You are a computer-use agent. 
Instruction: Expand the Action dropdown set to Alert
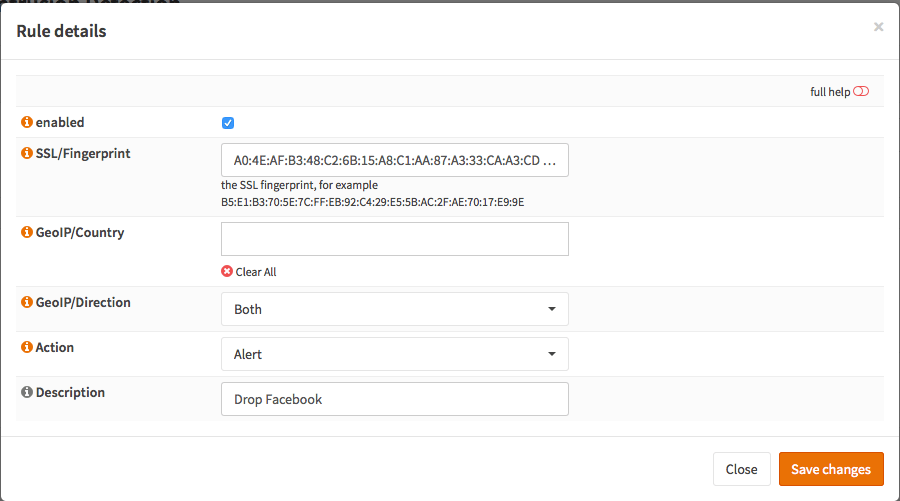click(394, 354)
